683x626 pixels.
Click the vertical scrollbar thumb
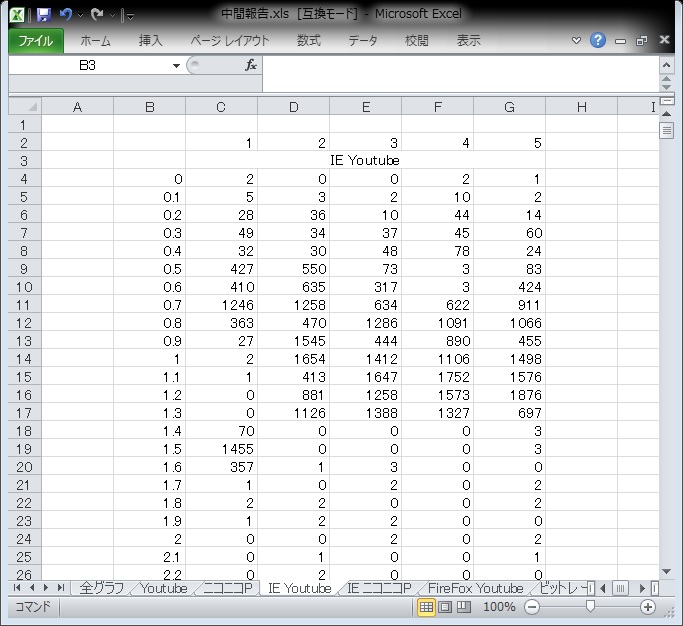click(x=666, y=130)
